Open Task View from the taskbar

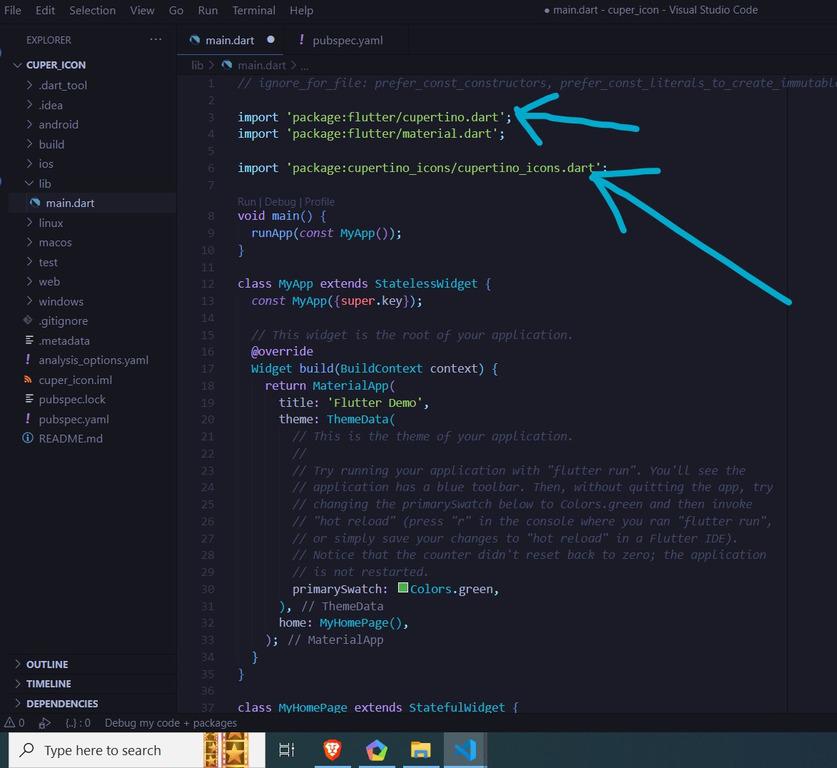pyautogui.click(x=287, y=750)
